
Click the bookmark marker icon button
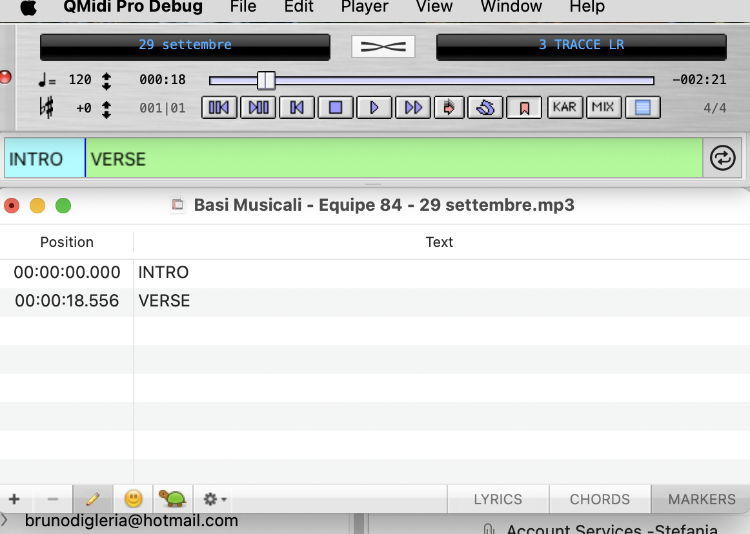click(523, 107)
